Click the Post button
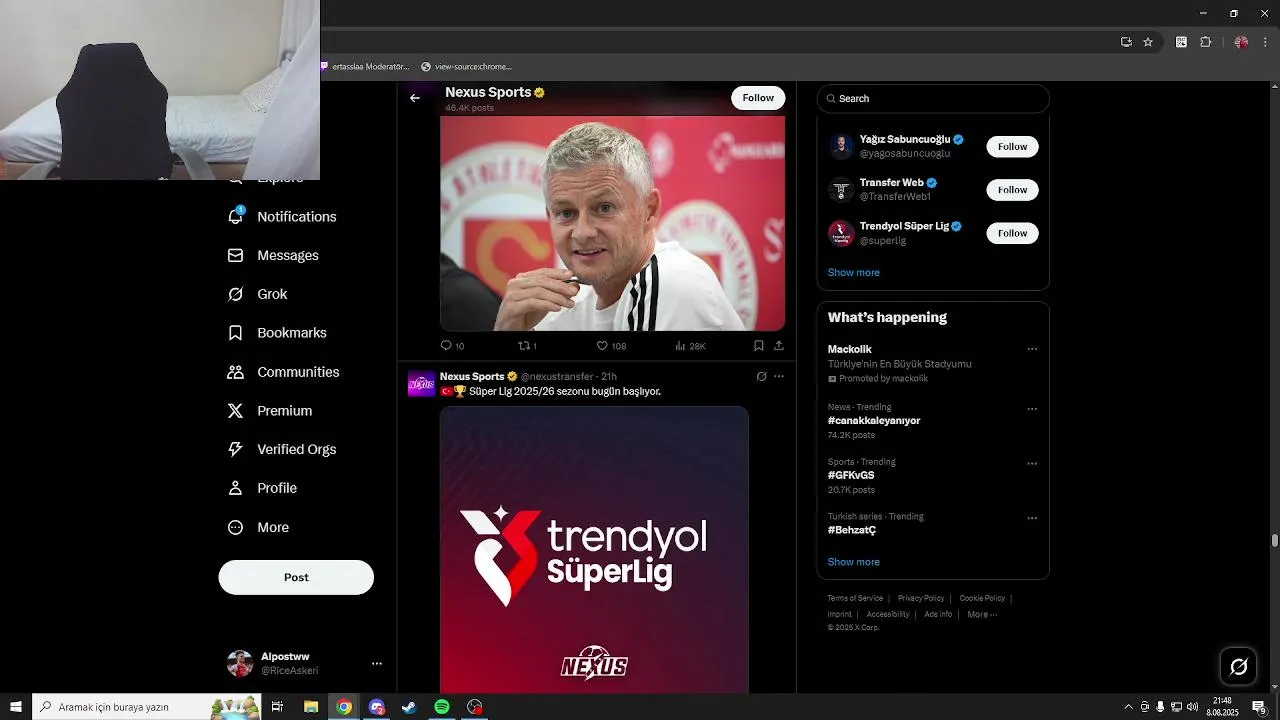The image size is (1280, 720). [x=296, y=577]
